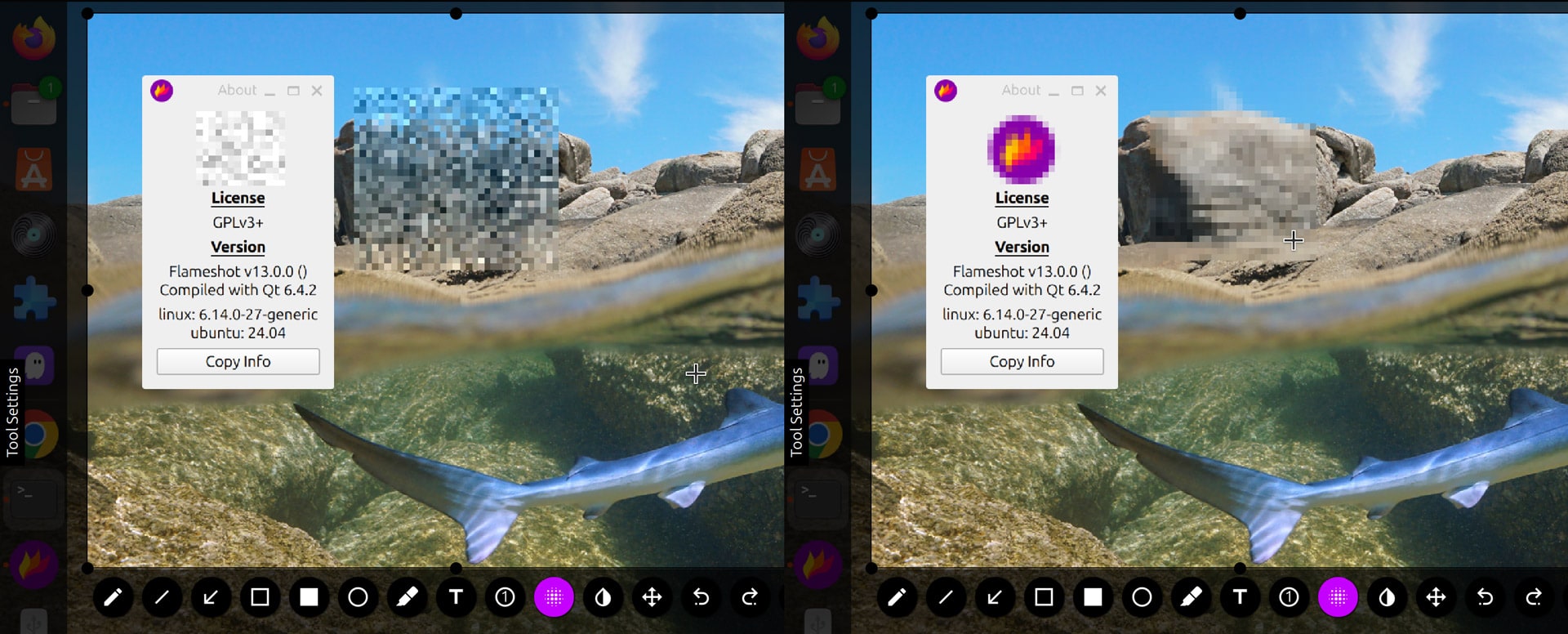Select the Invert tool in the left capture
The width and height of the screenshot is (1568, 634).
pos(603,597)
